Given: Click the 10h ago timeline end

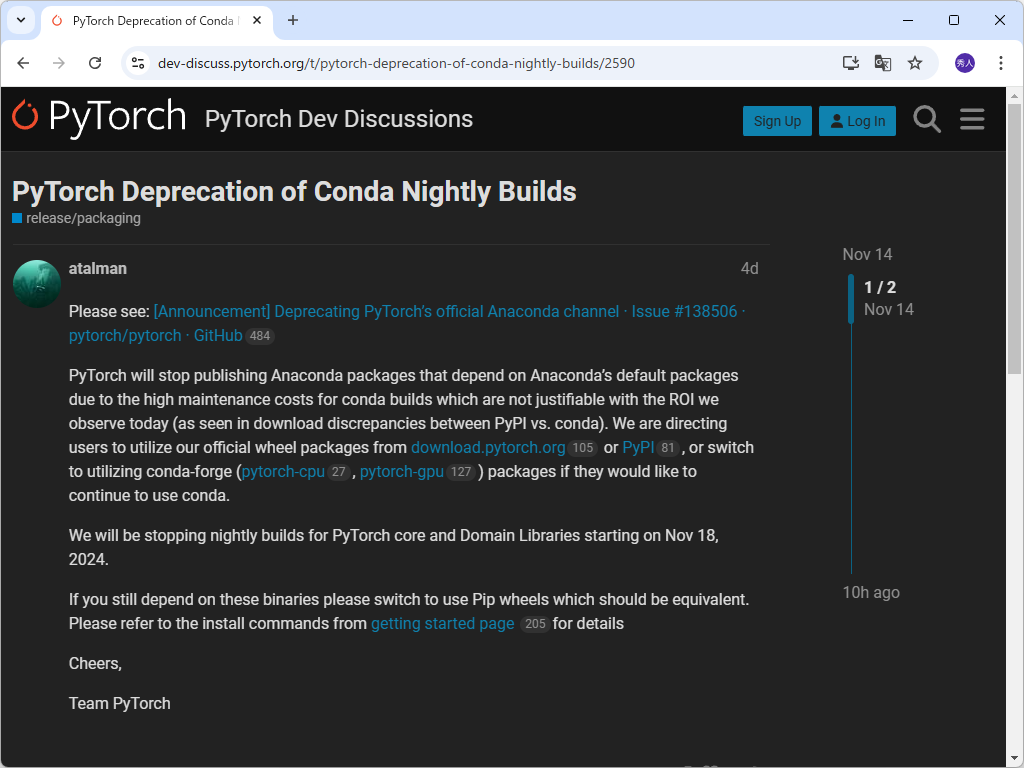Looking at the screenshot, I should coord(871,592).
